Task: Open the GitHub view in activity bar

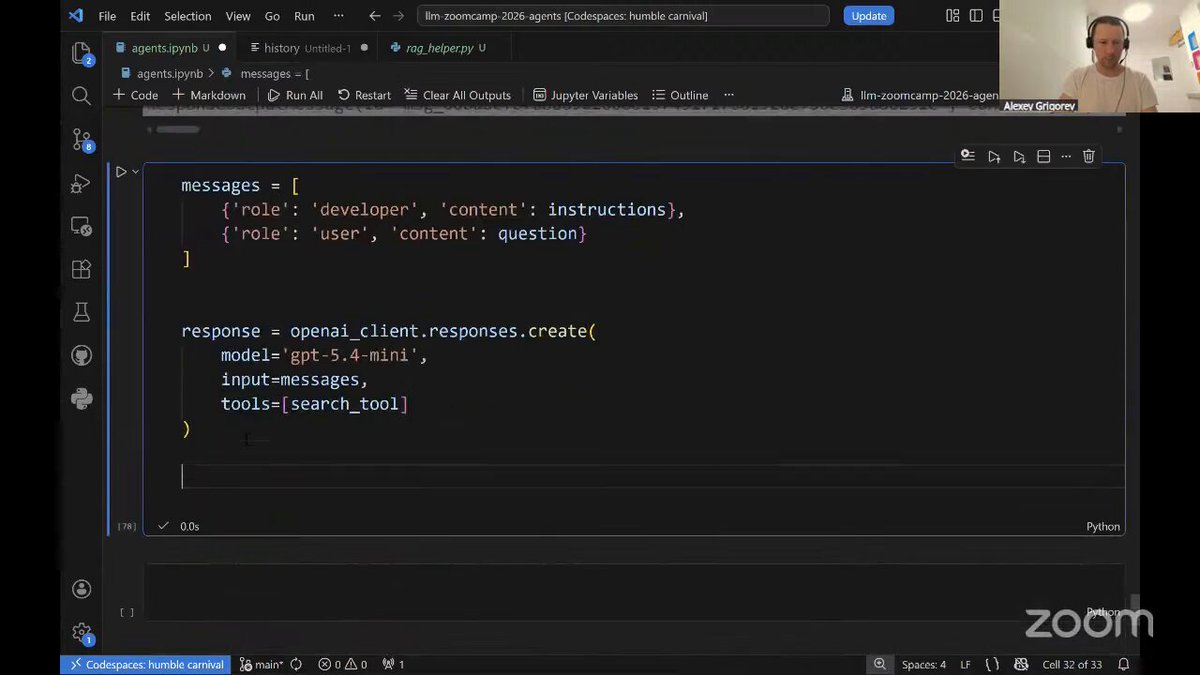Action: pyautogui.click(x=81, y=356)
